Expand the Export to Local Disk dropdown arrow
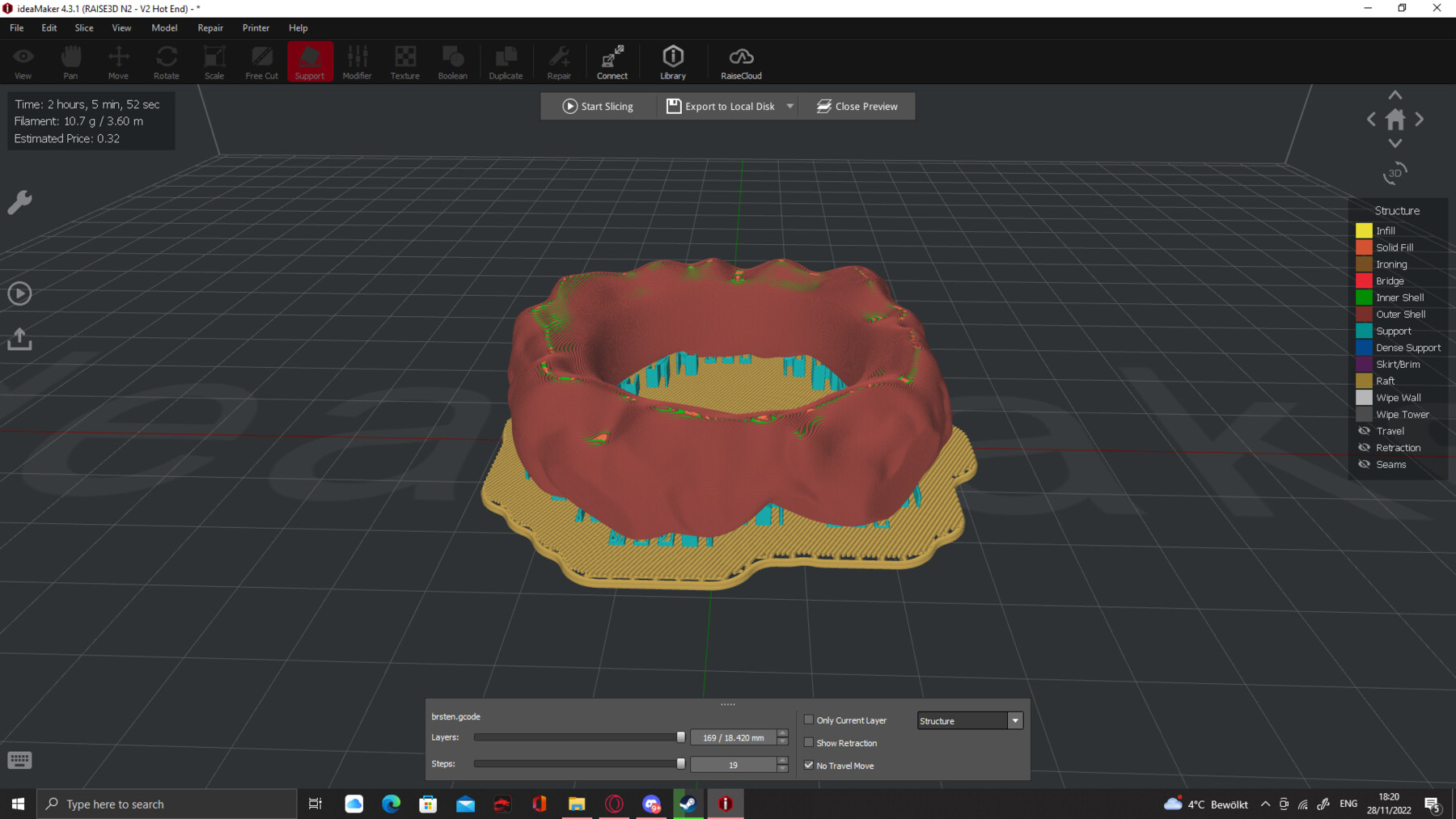This screenshot has height=819, width=1456. pyautogui.click(x=791, y=106)
